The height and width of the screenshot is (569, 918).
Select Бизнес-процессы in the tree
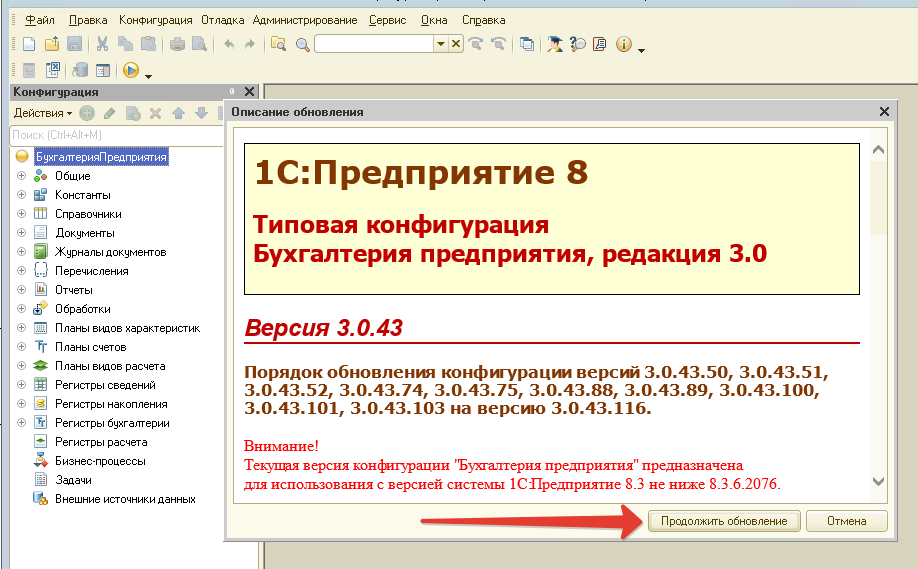(100, 461)
